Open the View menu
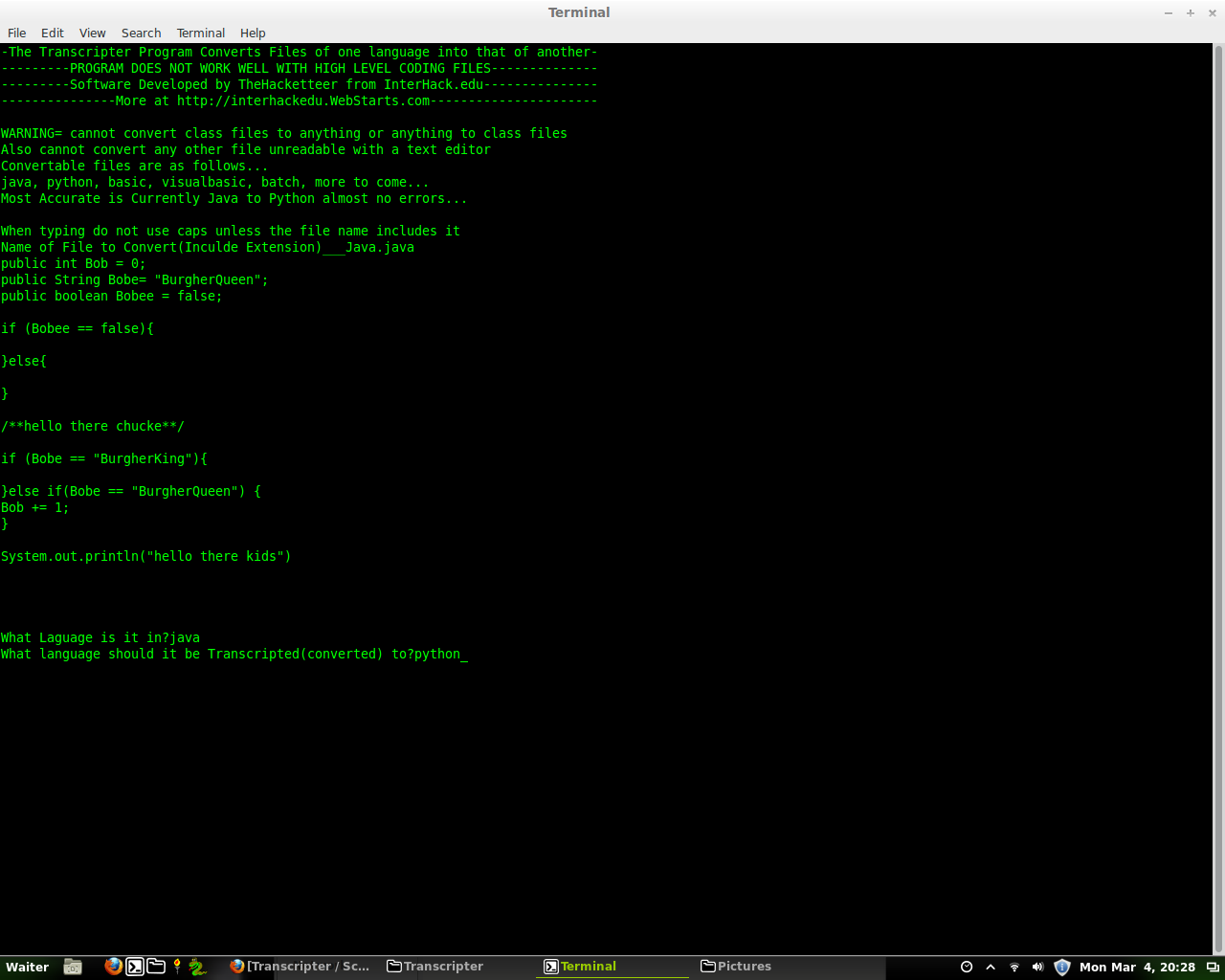 point(93,33)
